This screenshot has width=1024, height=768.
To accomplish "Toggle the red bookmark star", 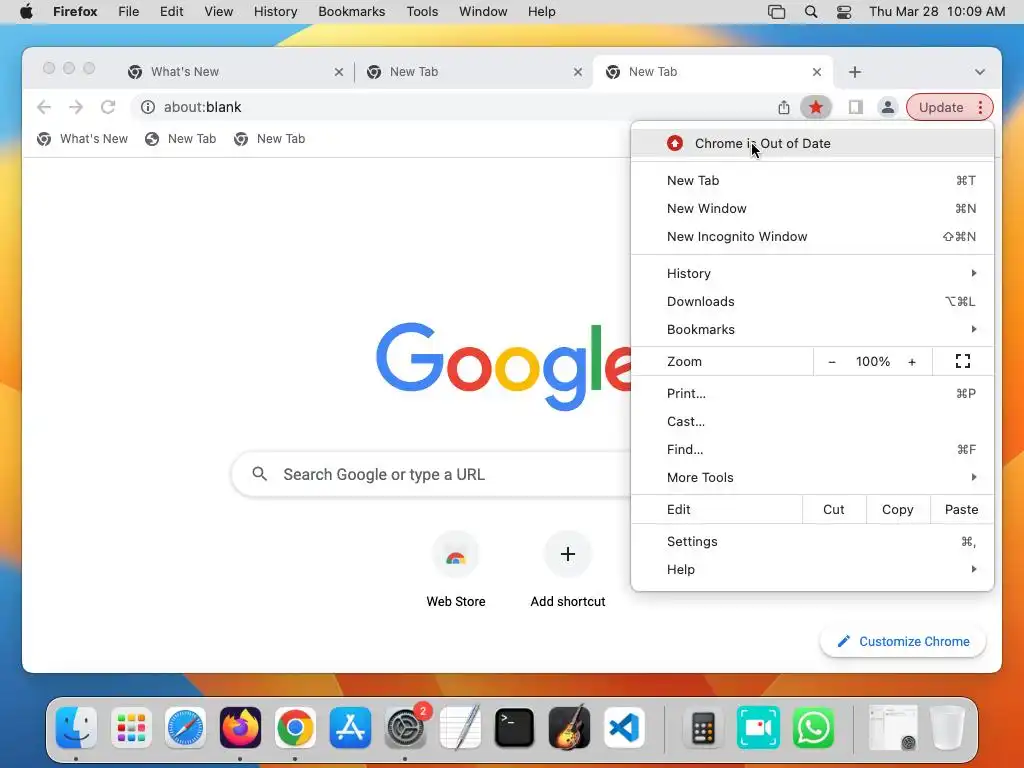I will [816, 107].
